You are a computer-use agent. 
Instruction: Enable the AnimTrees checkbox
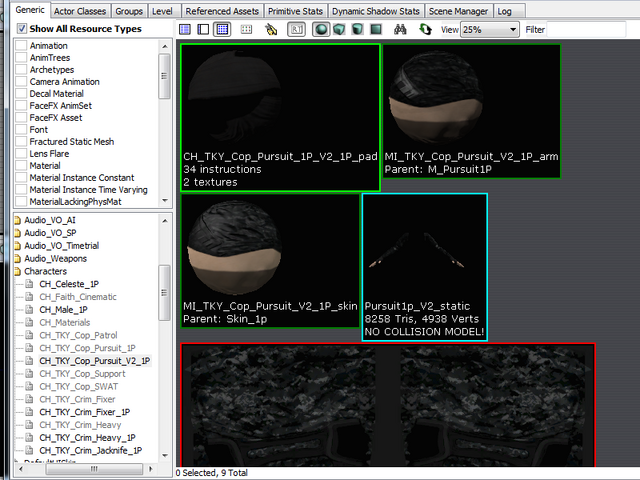[21, 58]
